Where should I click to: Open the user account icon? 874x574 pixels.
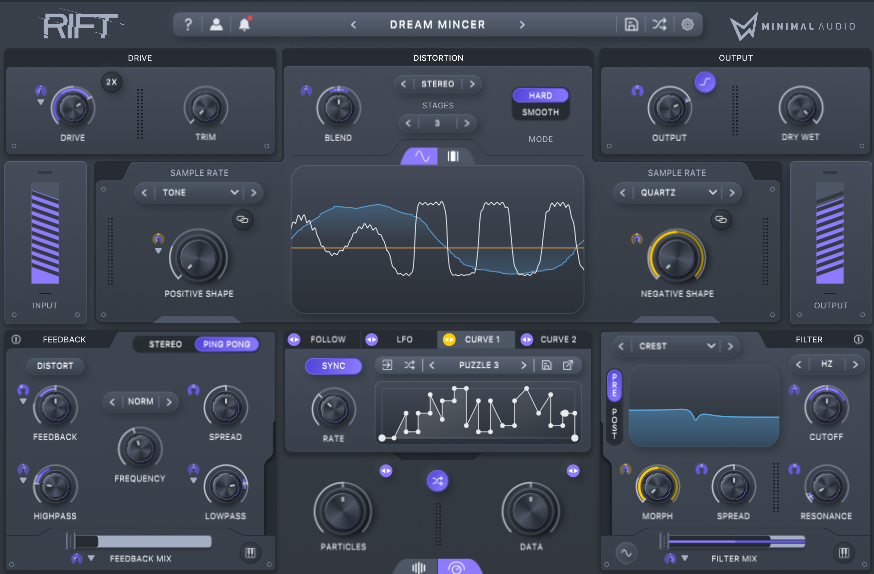(216, 25)
